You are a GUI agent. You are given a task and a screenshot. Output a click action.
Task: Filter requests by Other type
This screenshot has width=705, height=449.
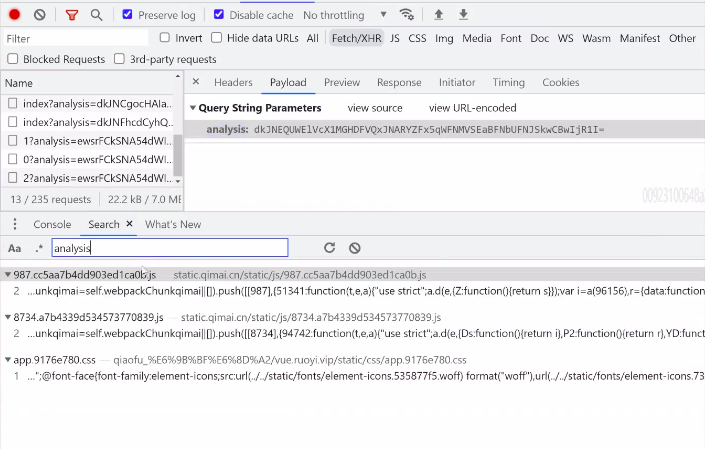[x=682, y=38]
